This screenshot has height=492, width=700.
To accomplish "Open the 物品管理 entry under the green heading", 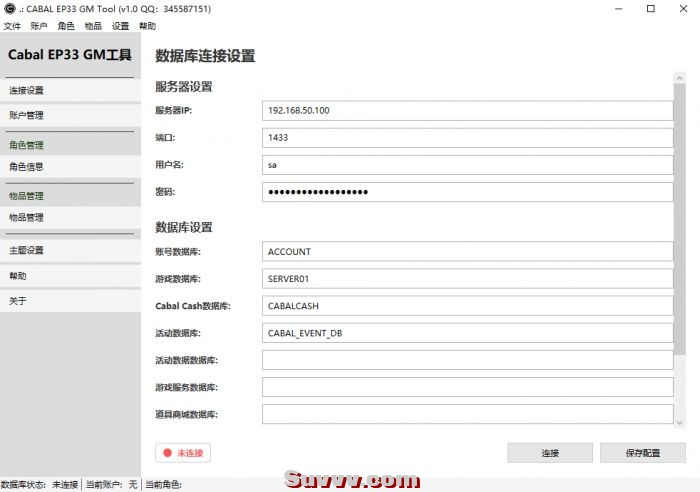I will [70, 217].
